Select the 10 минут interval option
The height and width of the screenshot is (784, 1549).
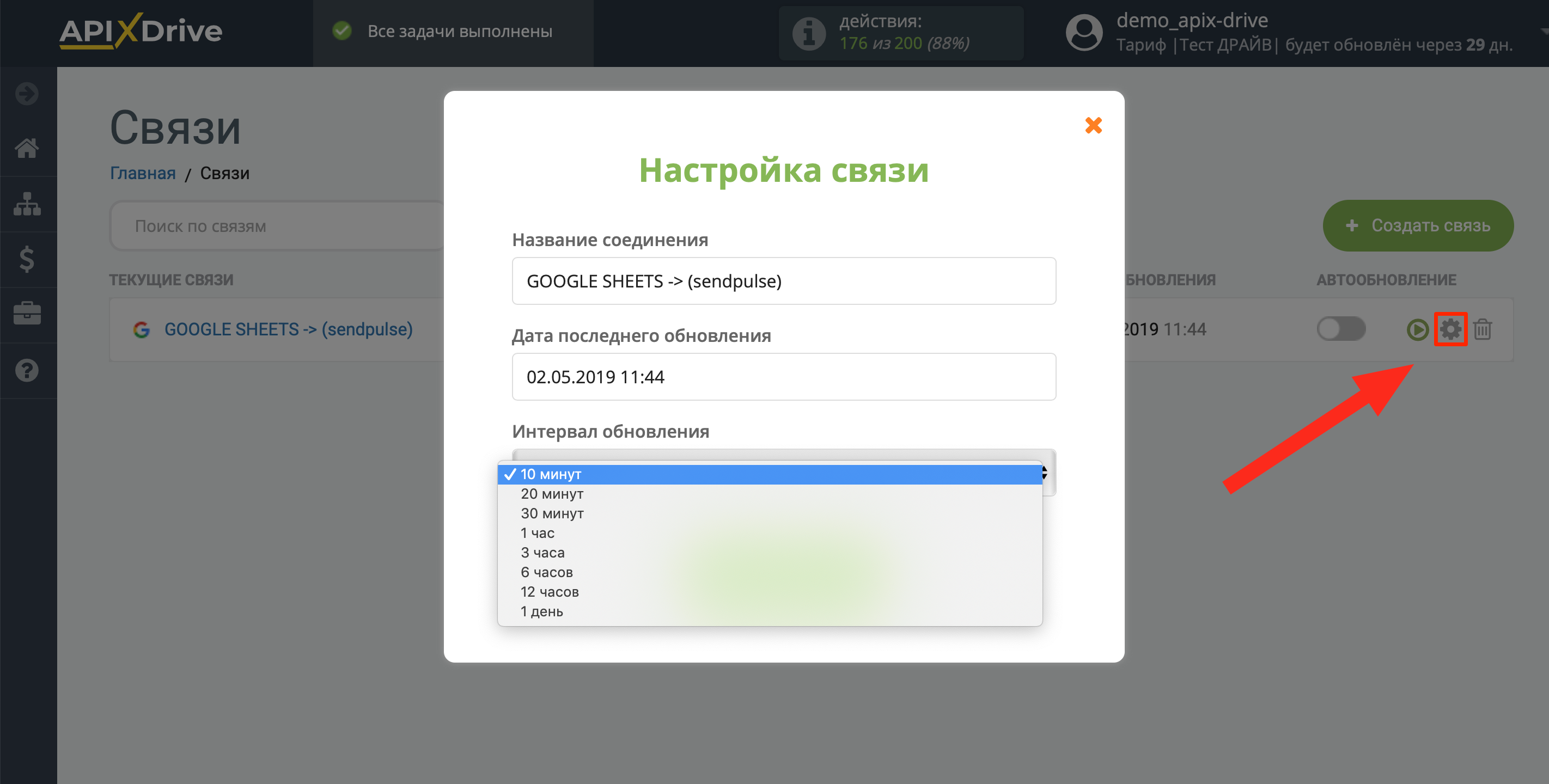(x=770, y=474)
